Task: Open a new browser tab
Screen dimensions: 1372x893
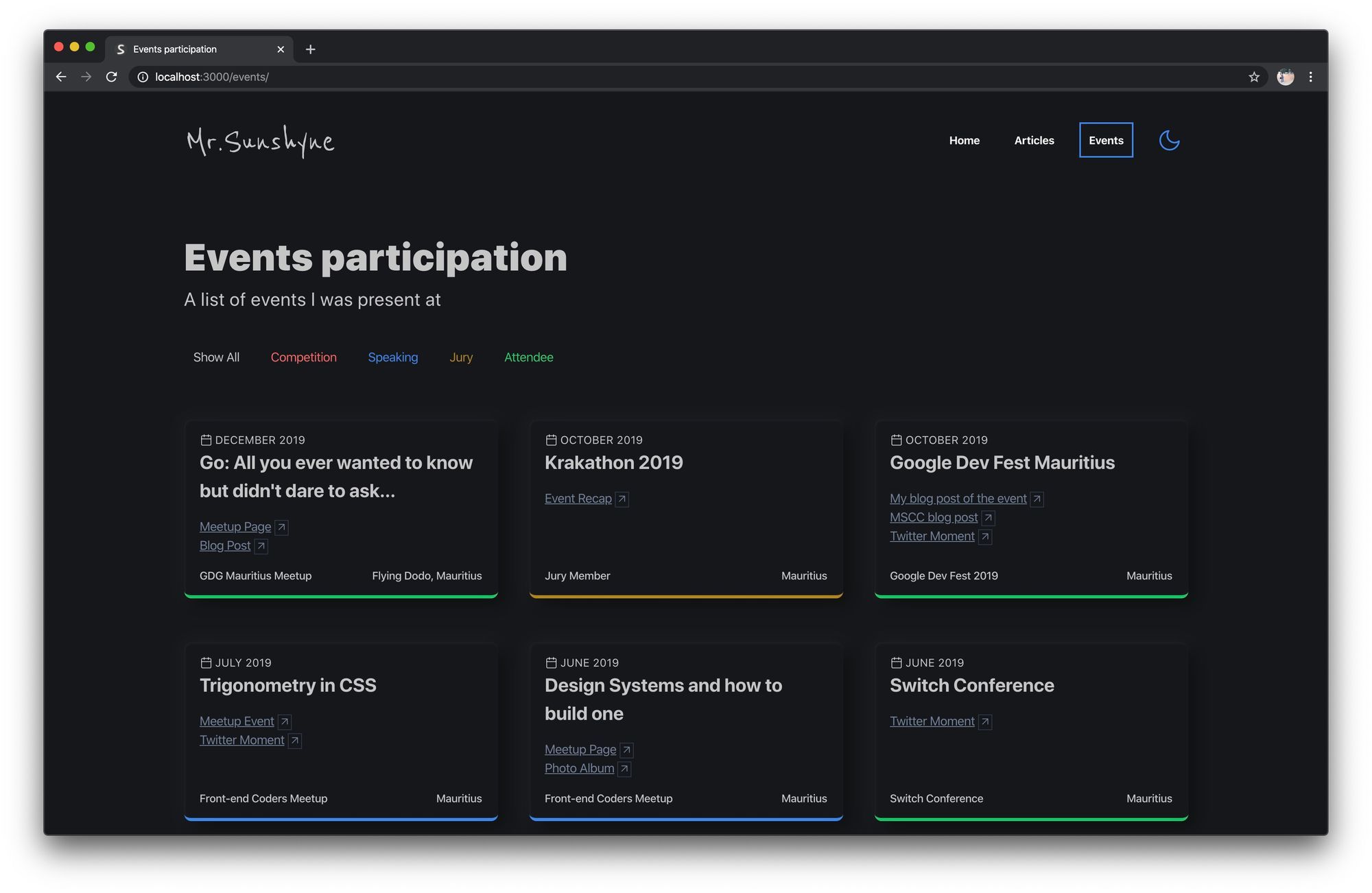Action: pyautogui.click(x=310, y=49)
